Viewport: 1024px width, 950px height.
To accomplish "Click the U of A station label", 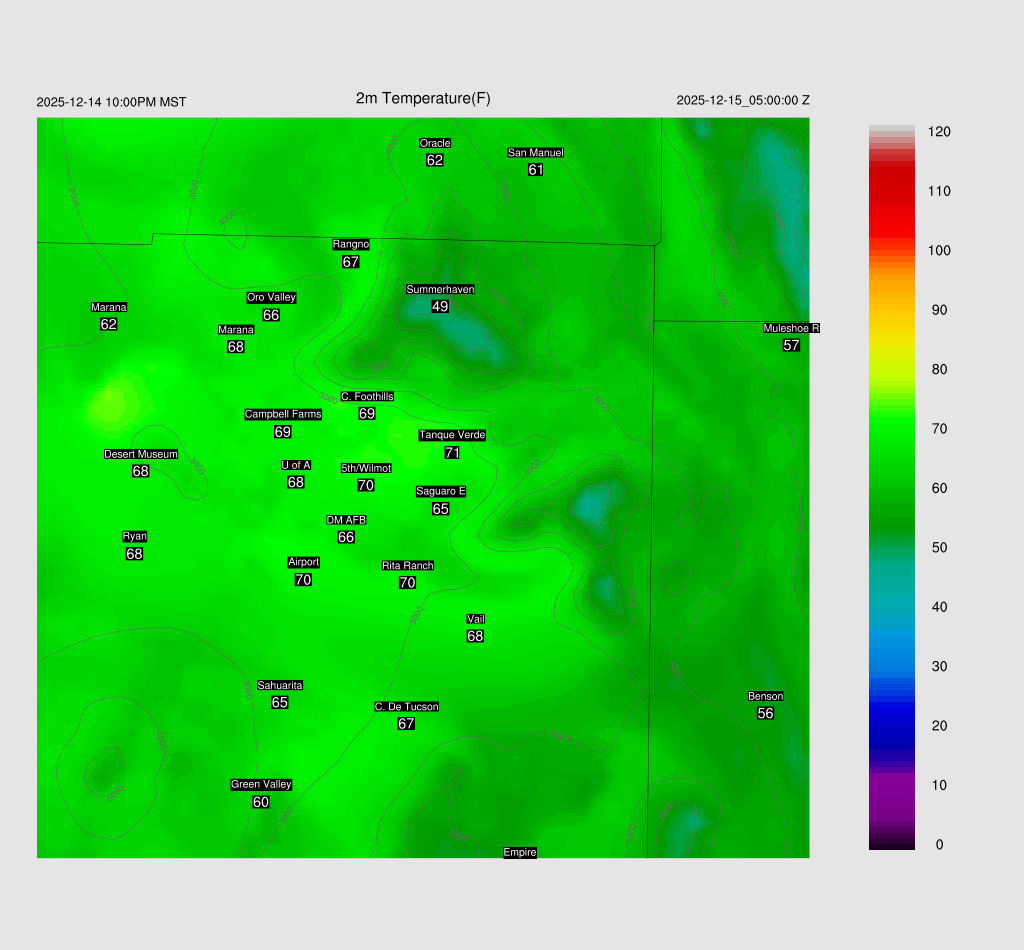I will pyautogui.click(x=296, y=465).
